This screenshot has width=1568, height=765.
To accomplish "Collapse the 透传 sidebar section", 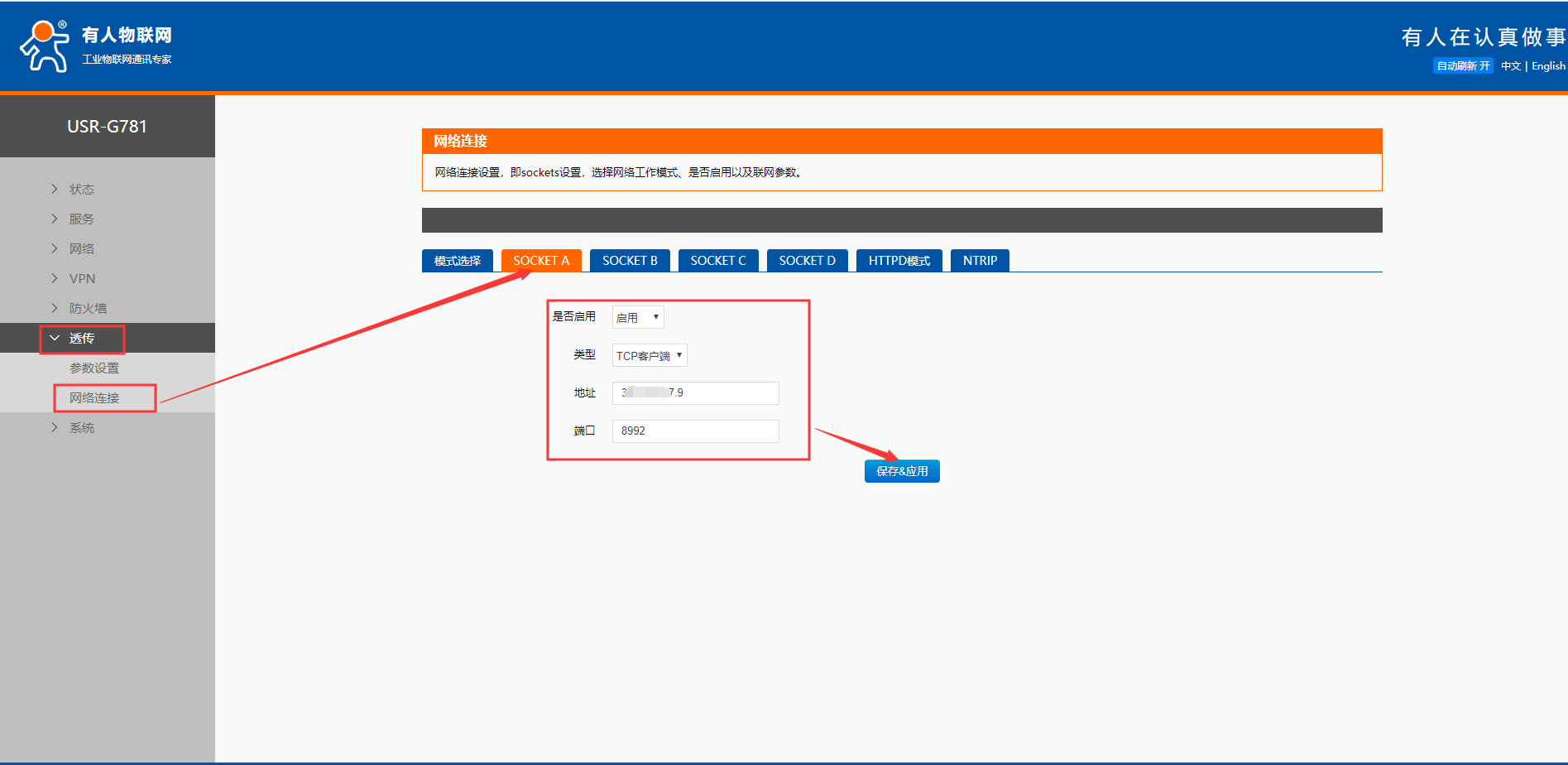I will [81, 339].
